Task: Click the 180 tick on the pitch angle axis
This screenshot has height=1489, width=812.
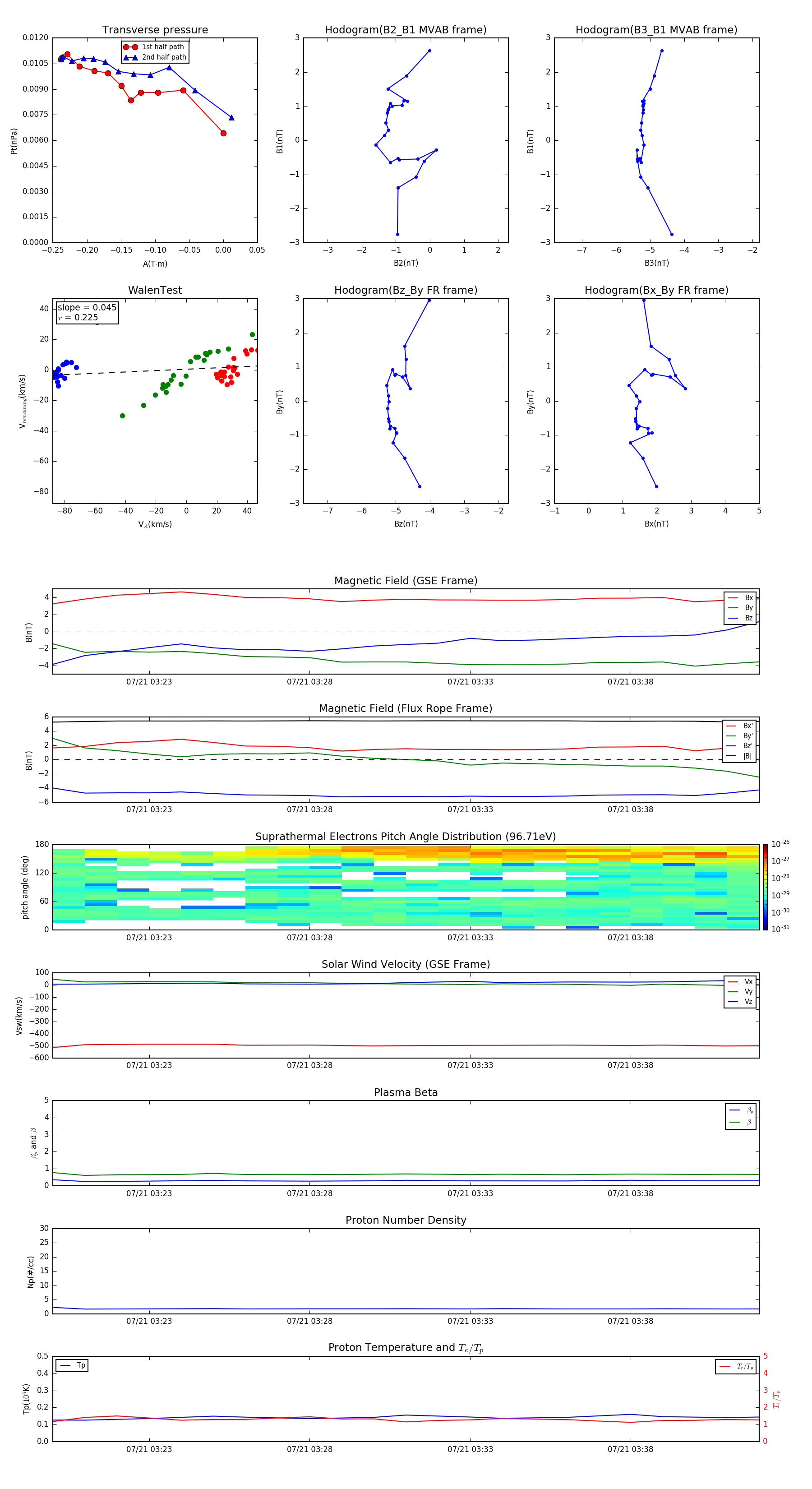Action: [42, 845]
